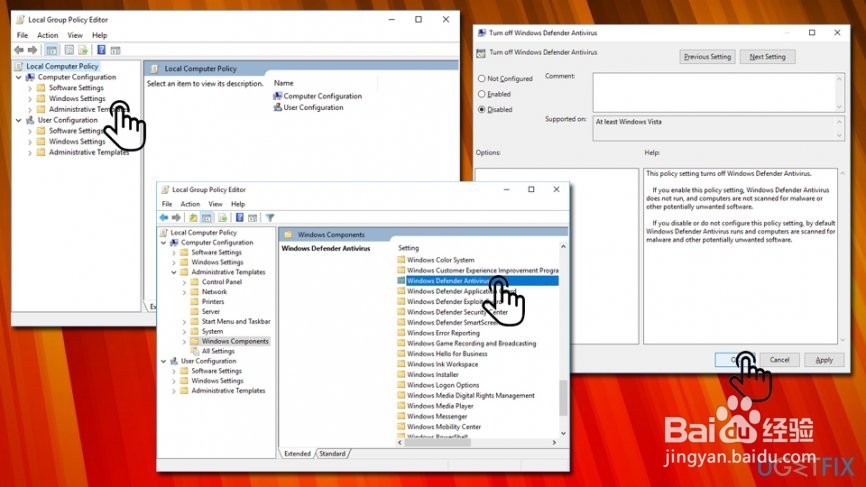The height and width of the screenshot is (487, 866).
Task: Expand the Network tree node
Action: coord(184,292)
